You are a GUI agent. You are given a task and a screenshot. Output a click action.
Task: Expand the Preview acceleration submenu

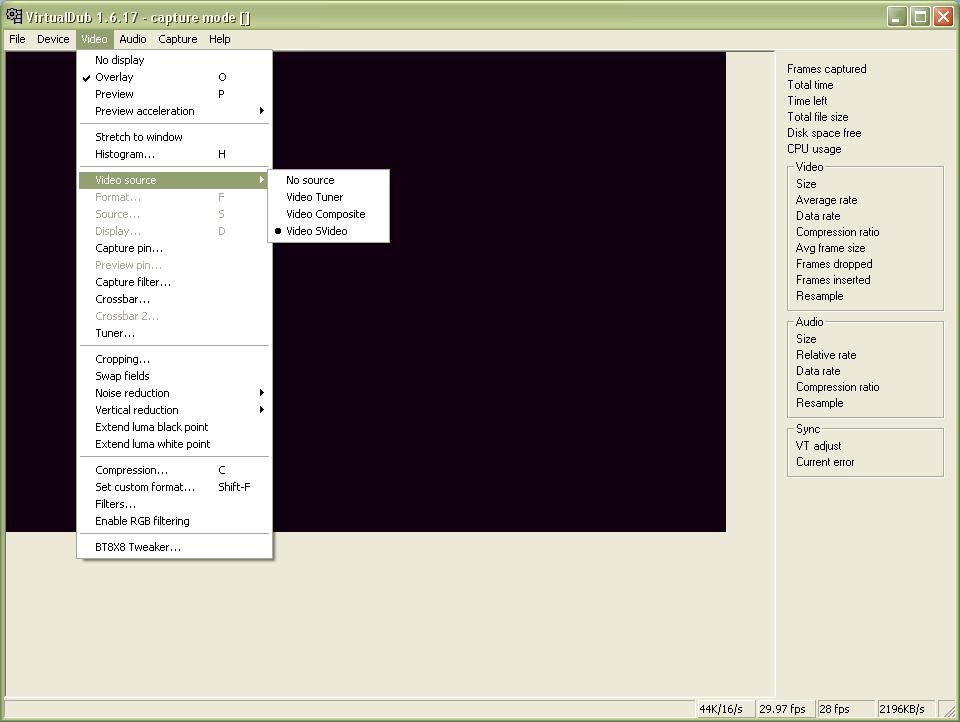pyautogui.click(x=174, y=111)
